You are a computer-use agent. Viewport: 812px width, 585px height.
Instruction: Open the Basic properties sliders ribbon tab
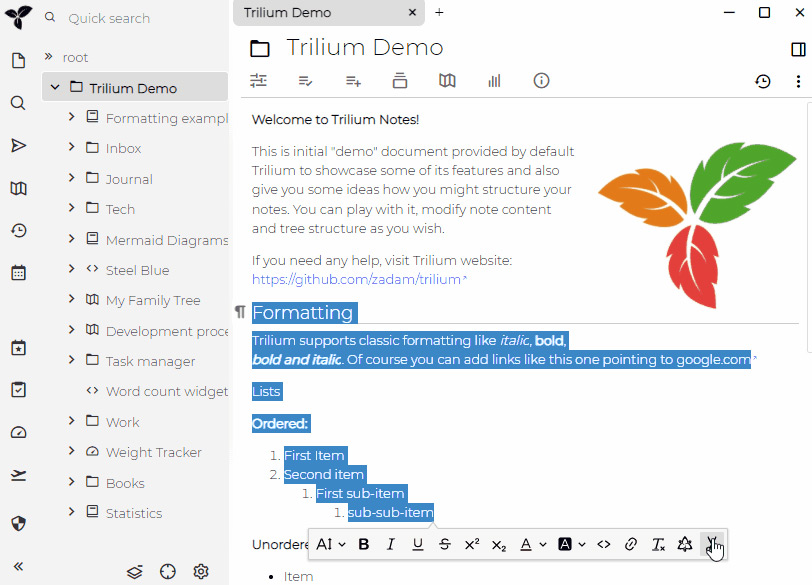click(x=258, y=81)
